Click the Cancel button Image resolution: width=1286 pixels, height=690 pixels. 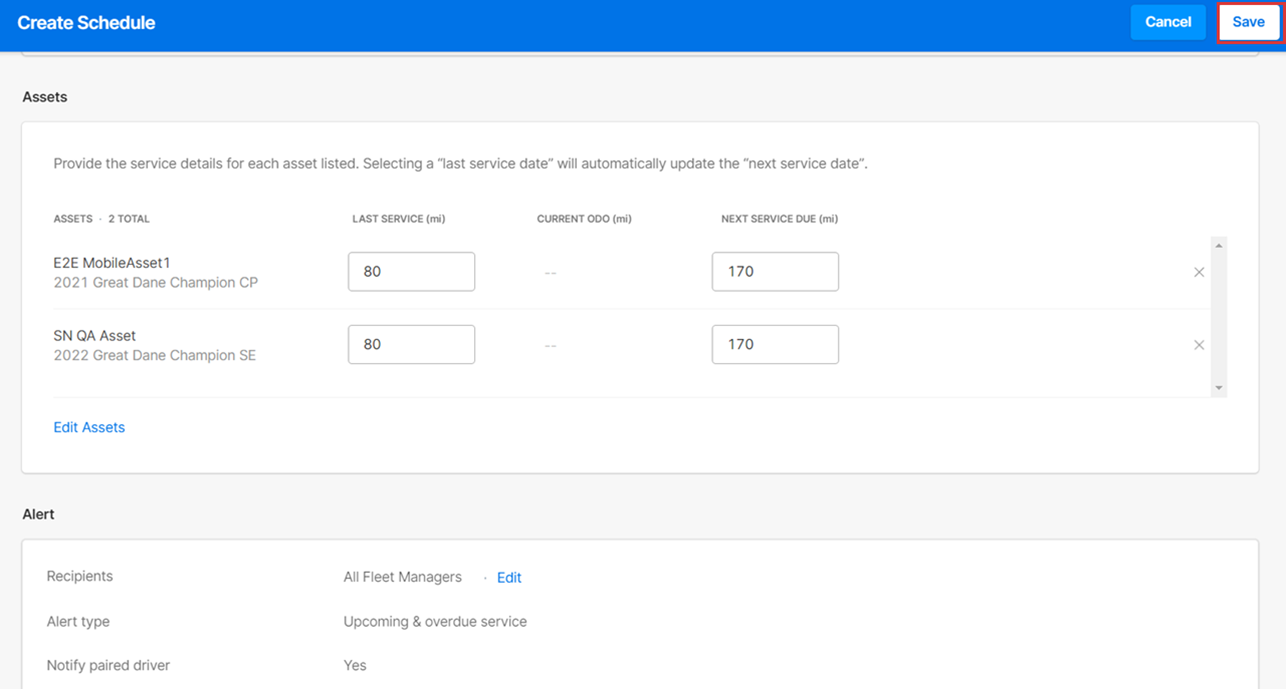[x=1168, y=22]
